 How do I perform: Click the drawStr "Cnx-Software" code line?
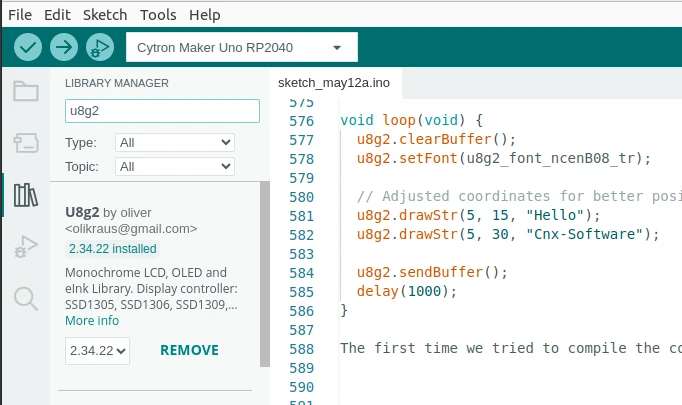point(508,234)
